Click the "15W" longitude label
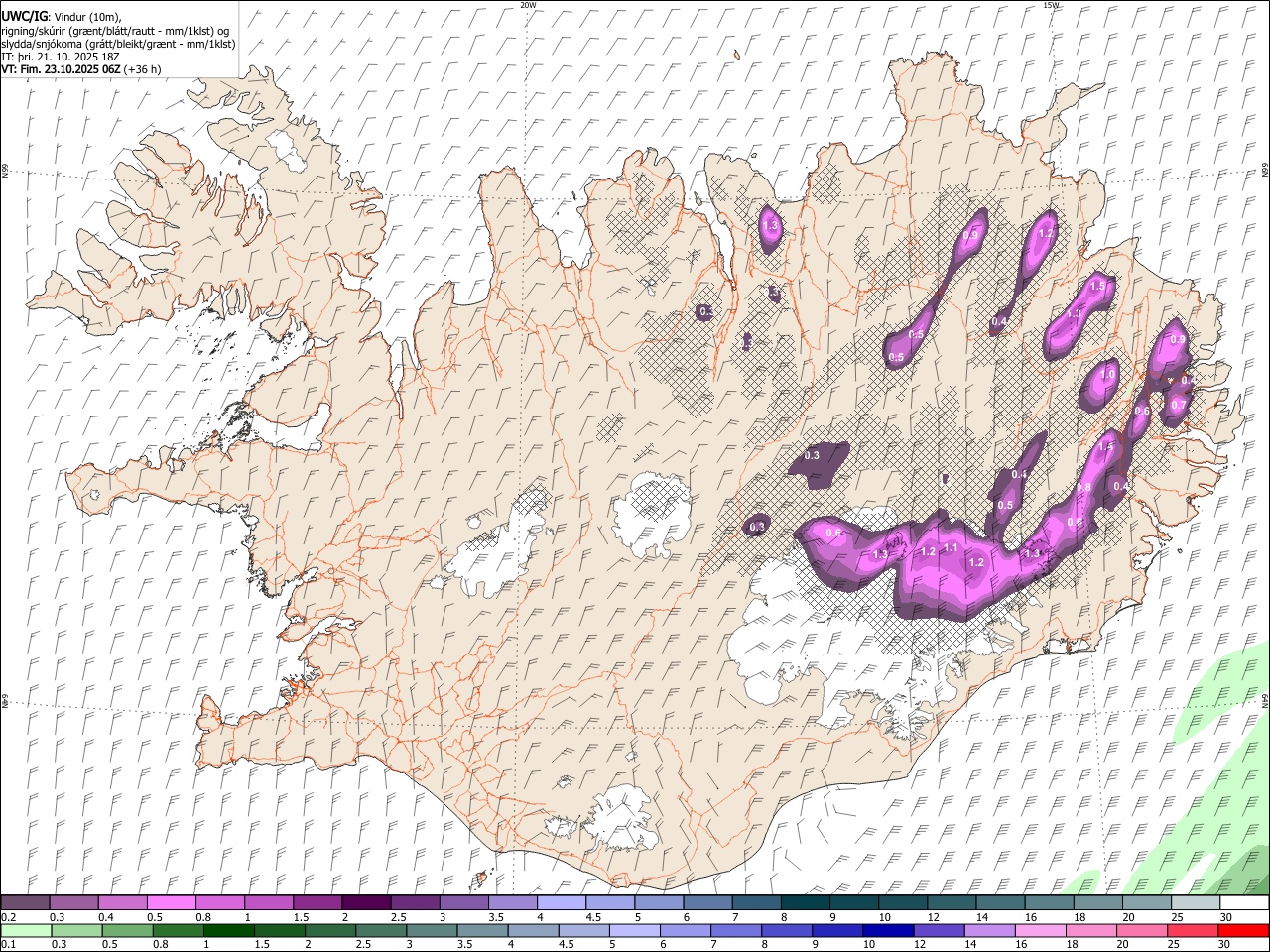1270x952 pixels. (x=1051, y=5)
